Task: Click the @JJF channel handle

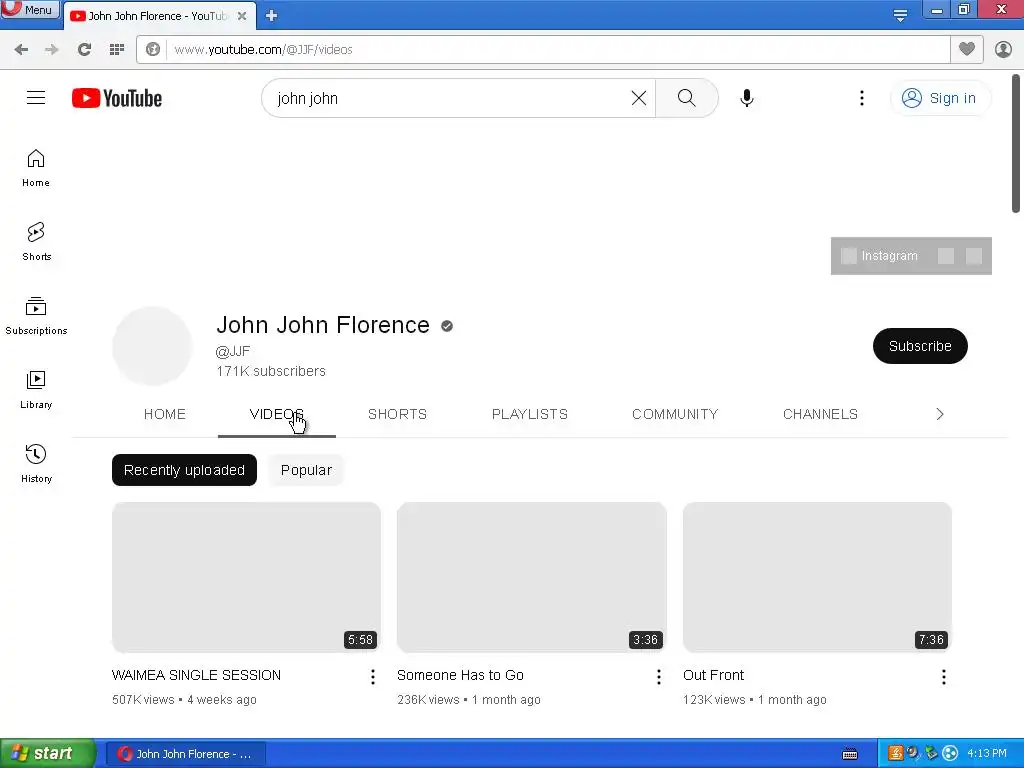Action: pos(232,351)
